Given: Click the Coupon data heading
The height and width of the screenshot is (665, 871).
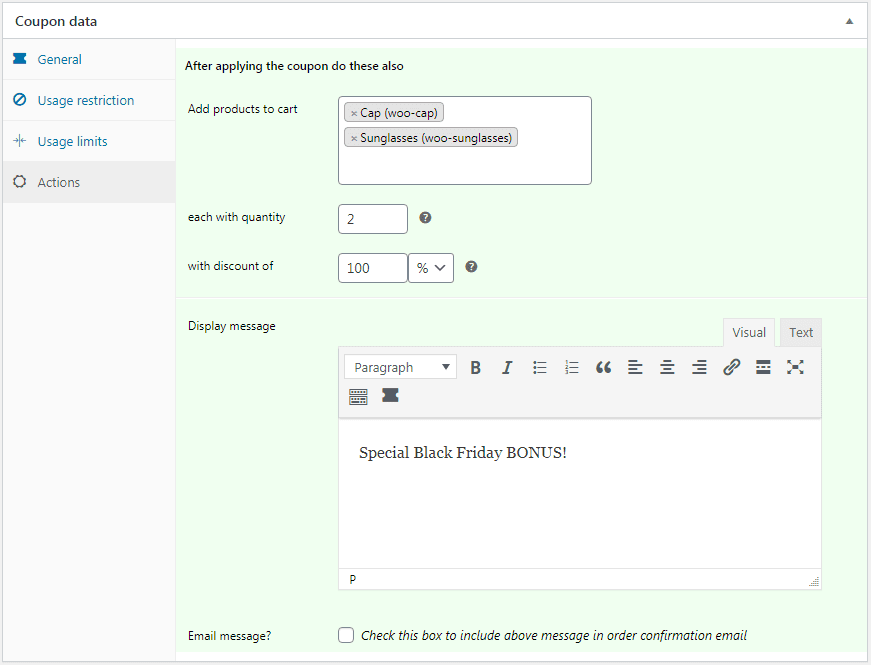Looking at the screenshot, I should (56, 21).
